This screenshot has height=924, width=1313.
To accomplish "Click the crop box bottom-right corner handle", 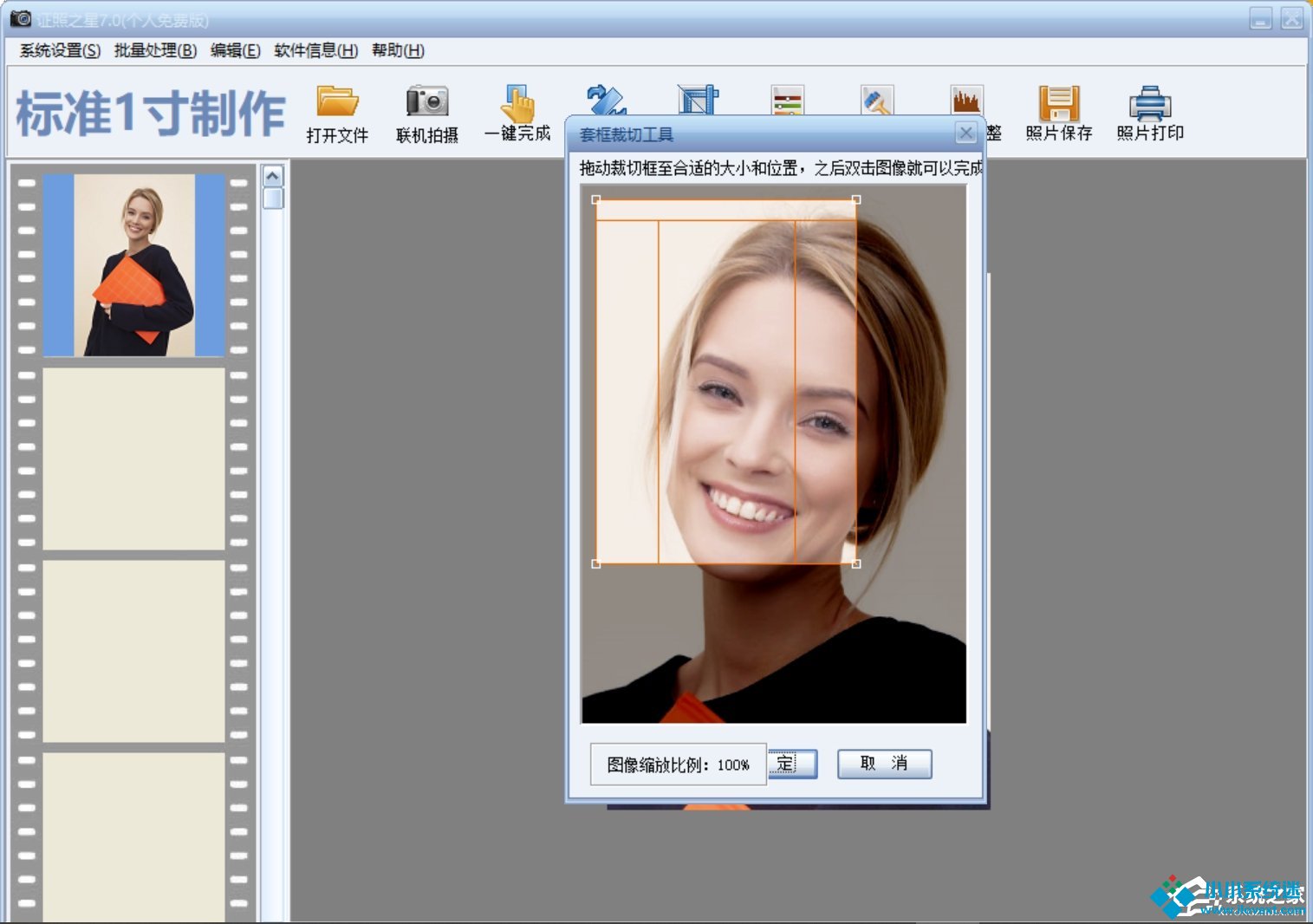I will point(856,564).
